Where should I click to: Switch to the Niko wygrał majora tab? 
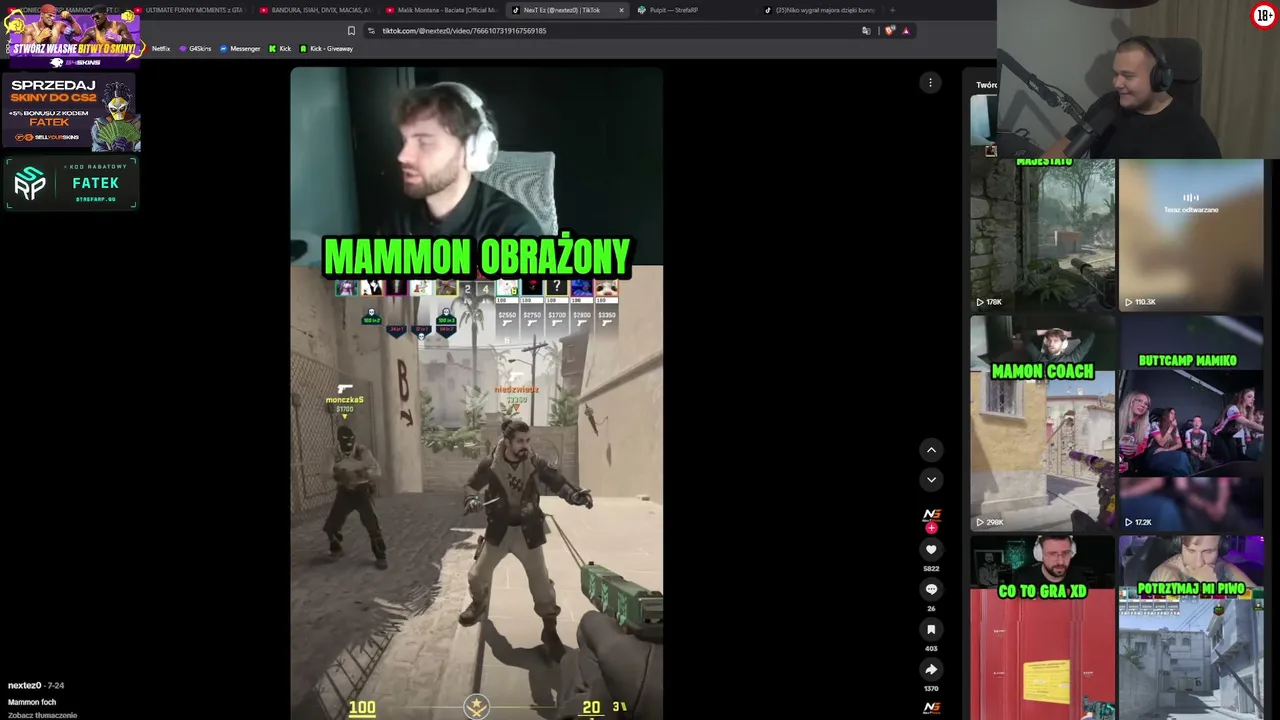(x=818, y=10)
